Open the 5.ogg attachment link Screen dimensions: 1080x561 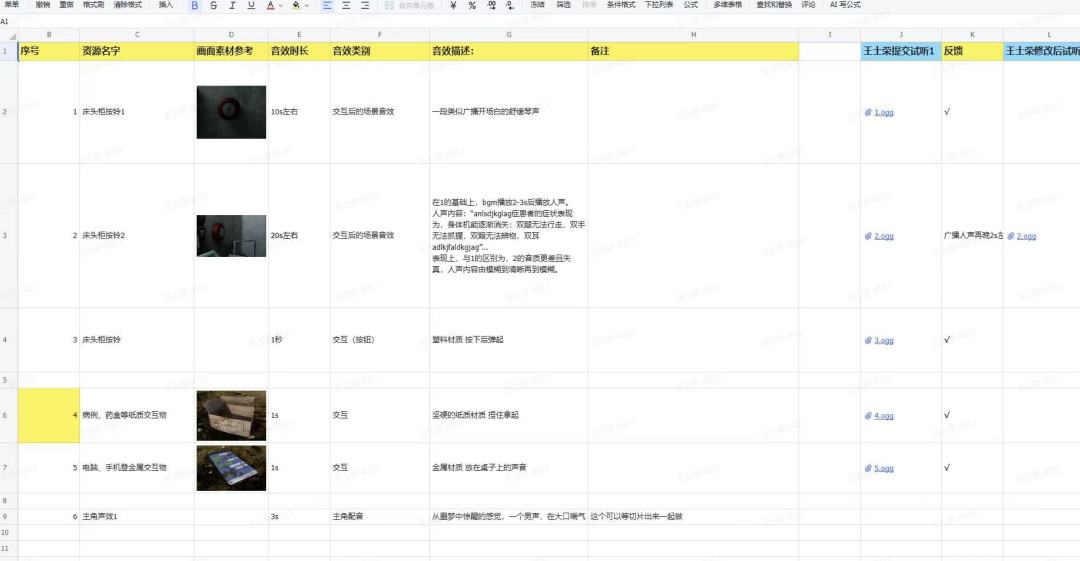(x=884, y=469)
